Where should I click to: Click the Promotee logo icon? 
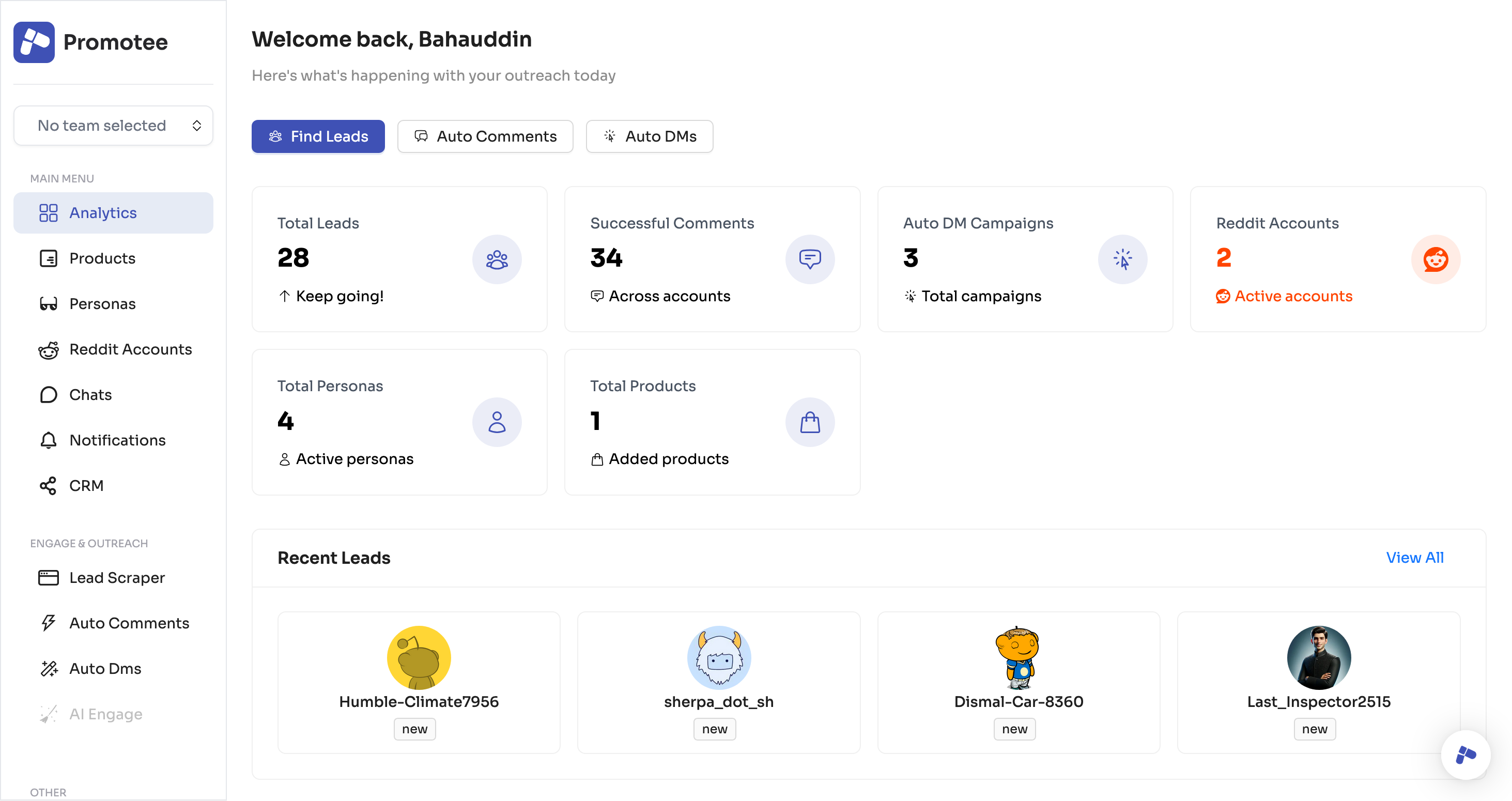coord(34,42)
